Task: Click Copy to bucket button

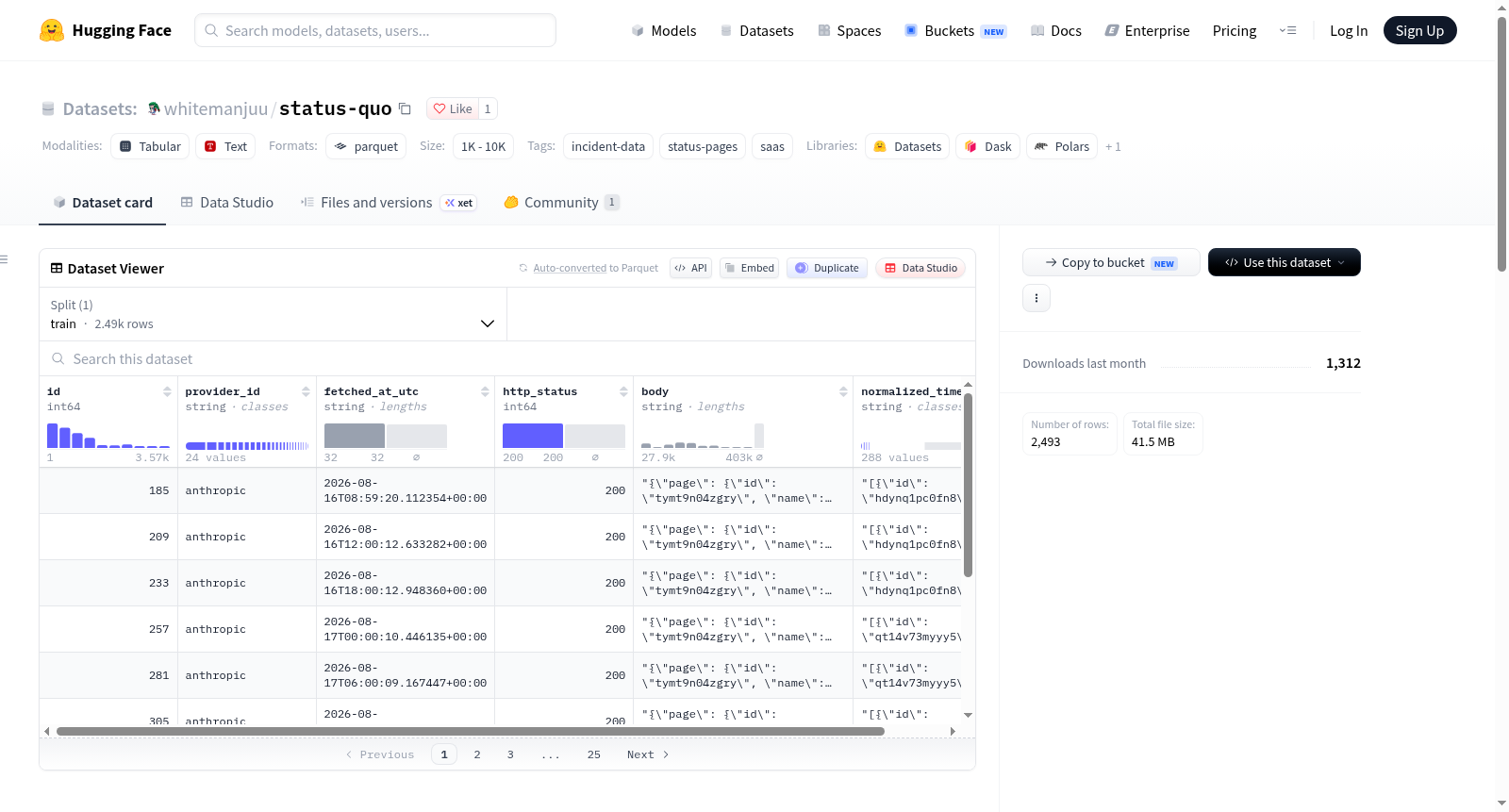Action: 1111,262
